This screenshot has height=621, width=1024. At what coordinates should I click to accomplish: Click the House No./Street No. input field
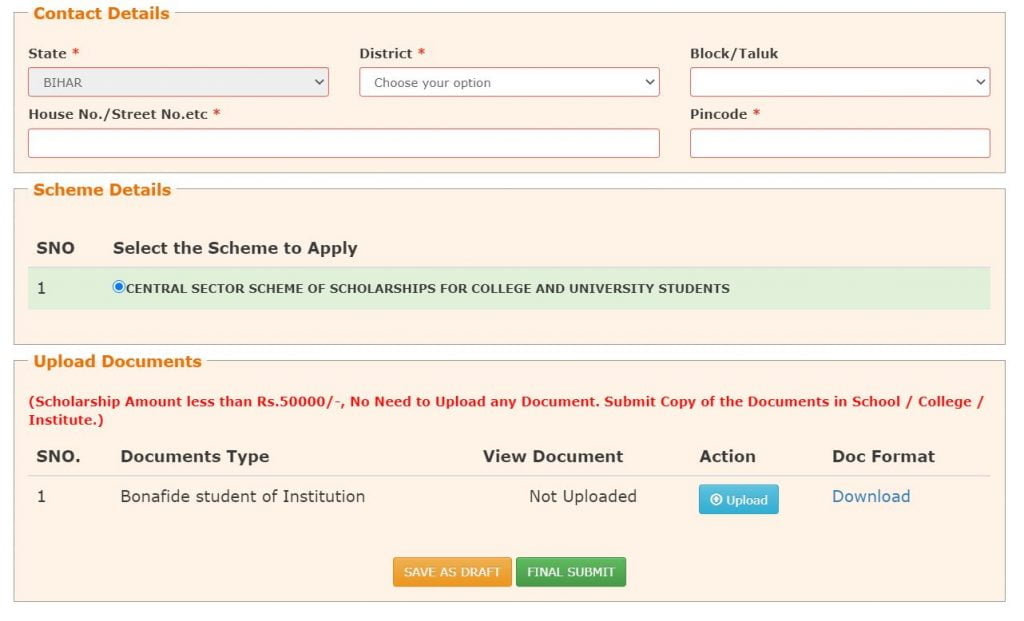pos(343,142)
